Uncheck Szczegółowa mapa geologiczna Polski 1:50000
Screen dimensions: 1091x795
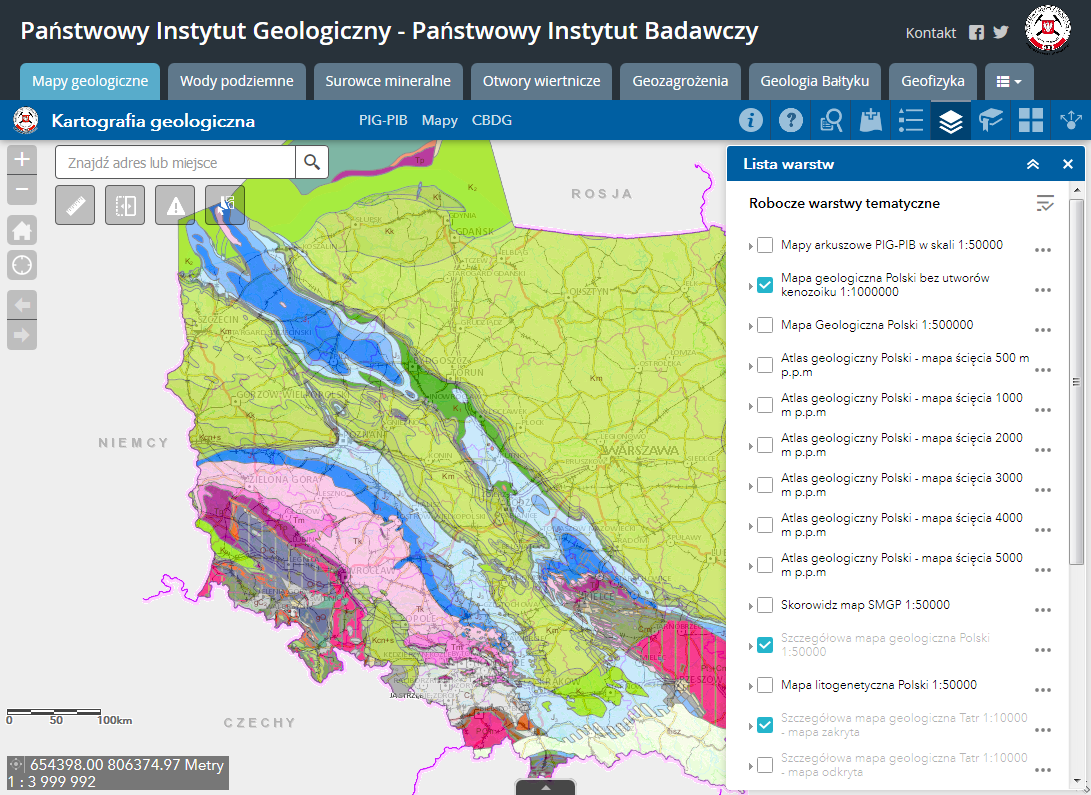pyautogui.click(x=765, y=645)
